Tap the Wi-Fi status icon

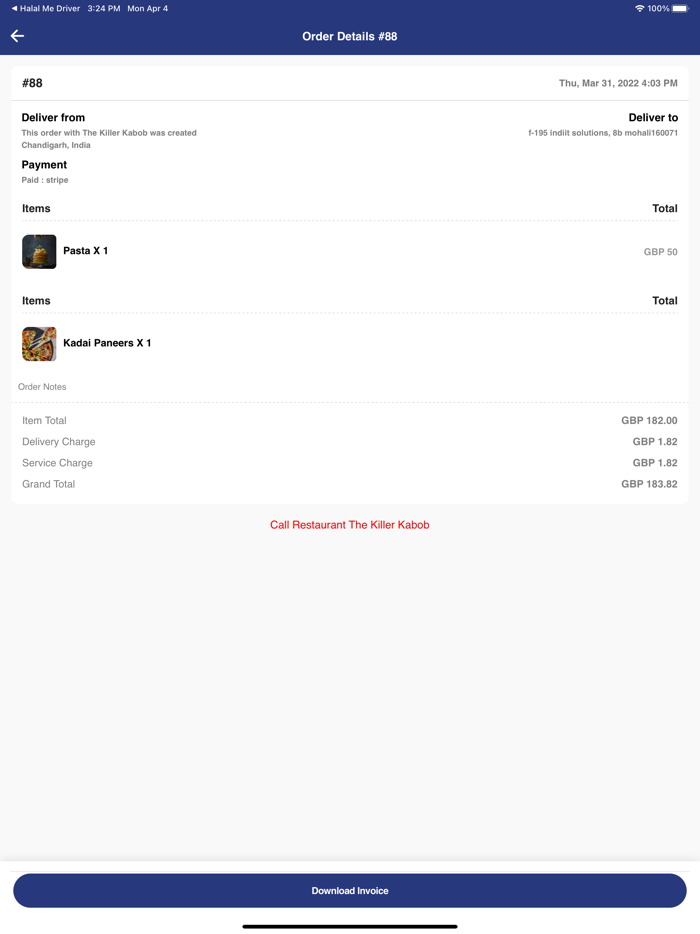[639, 8]
